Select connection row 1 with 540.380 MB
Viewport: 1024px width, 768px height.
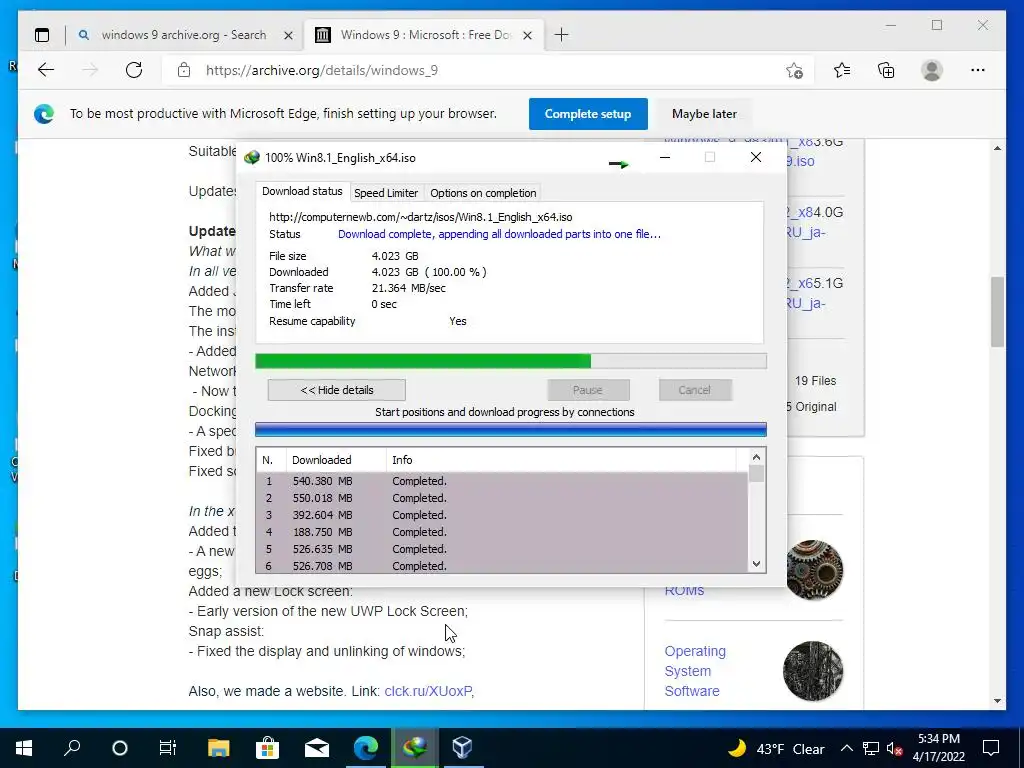click(x=502, y=481)
